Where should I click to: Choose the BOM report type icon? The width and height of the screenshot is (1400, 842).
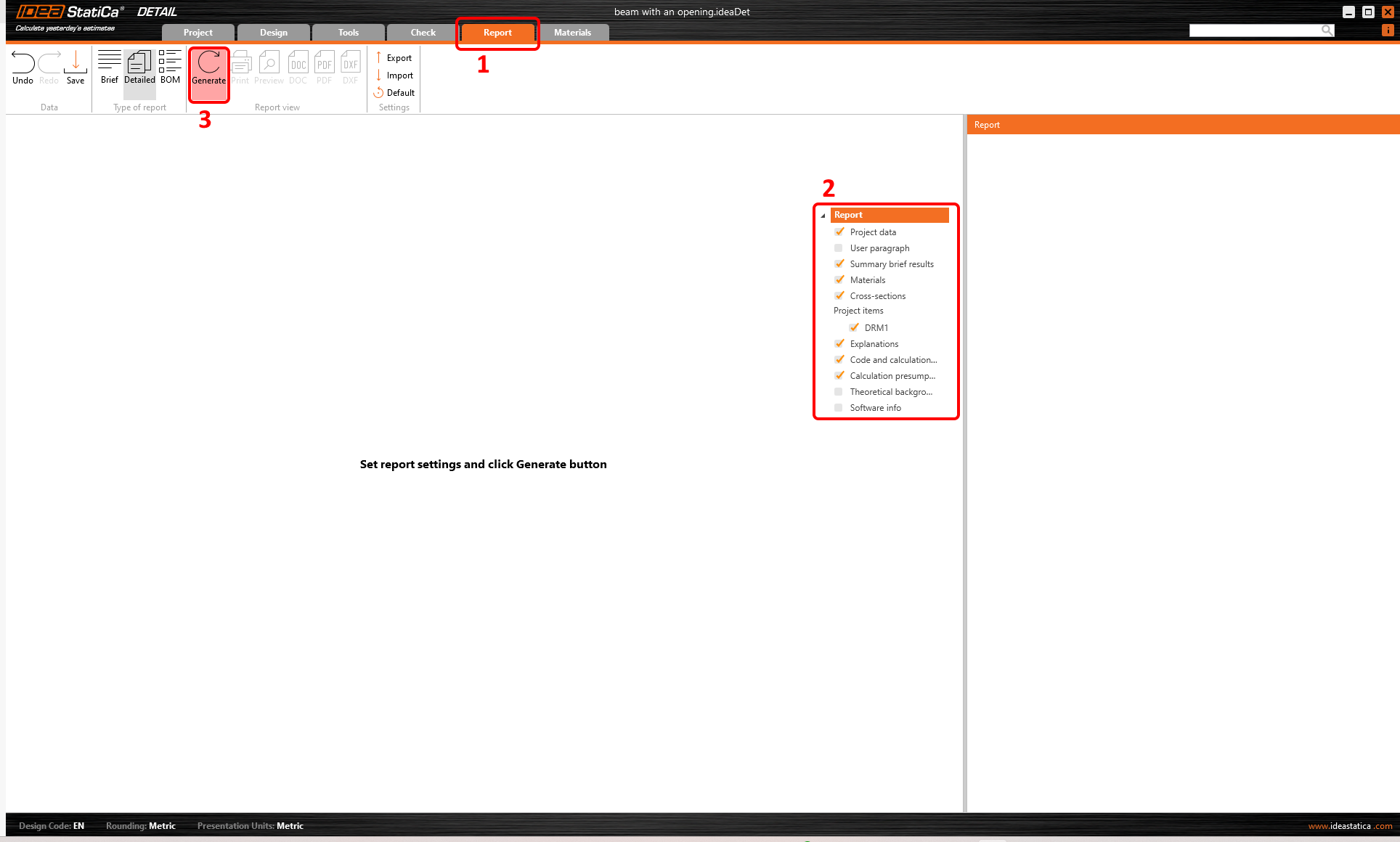[x=170, y=61]
